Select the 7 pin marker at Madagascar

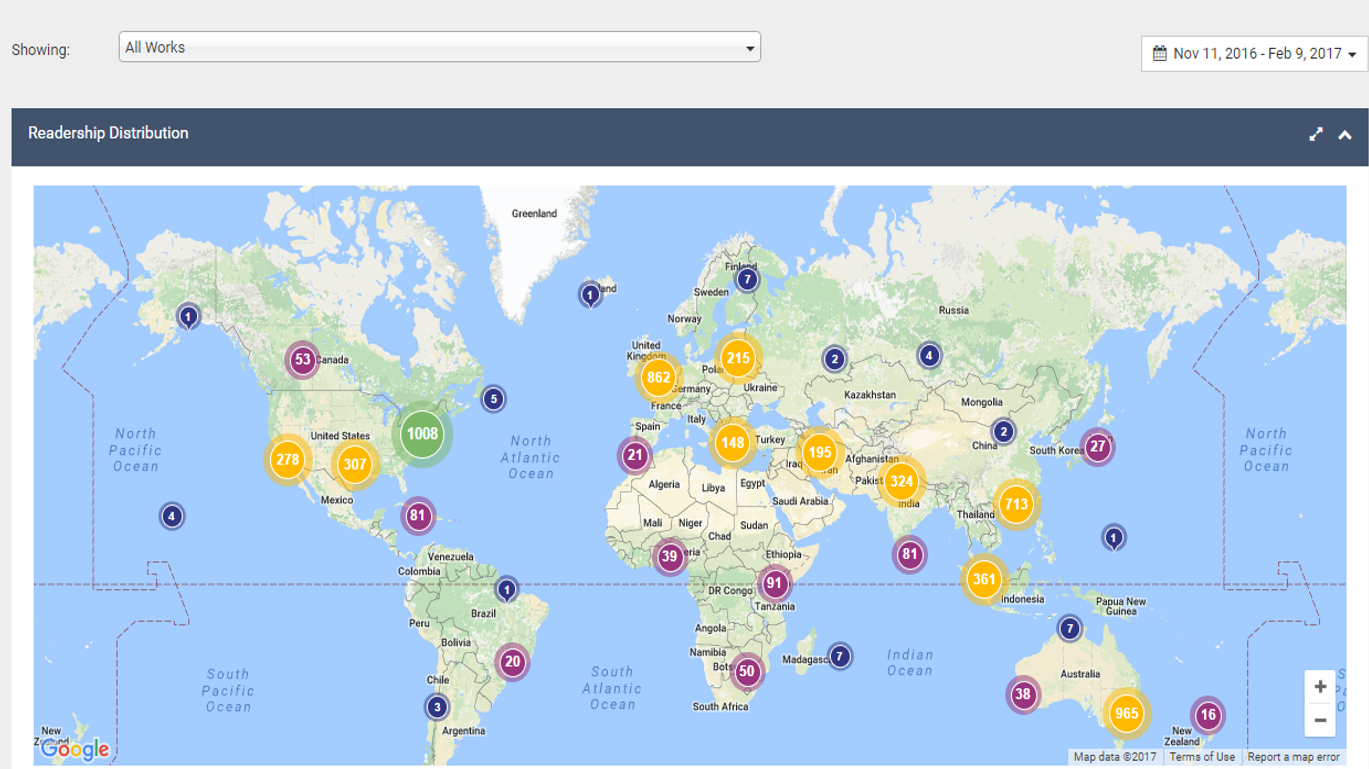point(840,657)
